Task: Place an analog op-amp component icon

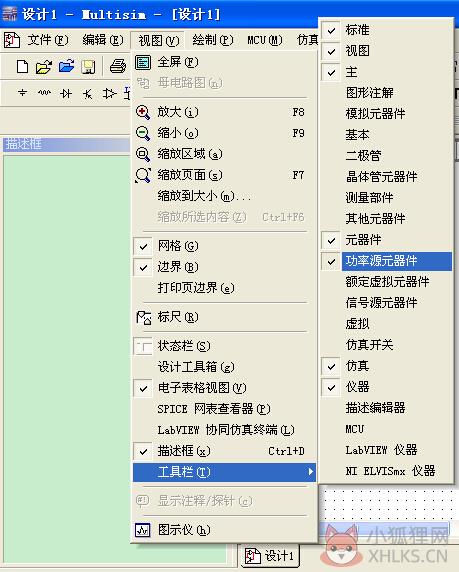Action: pos(109,94)
